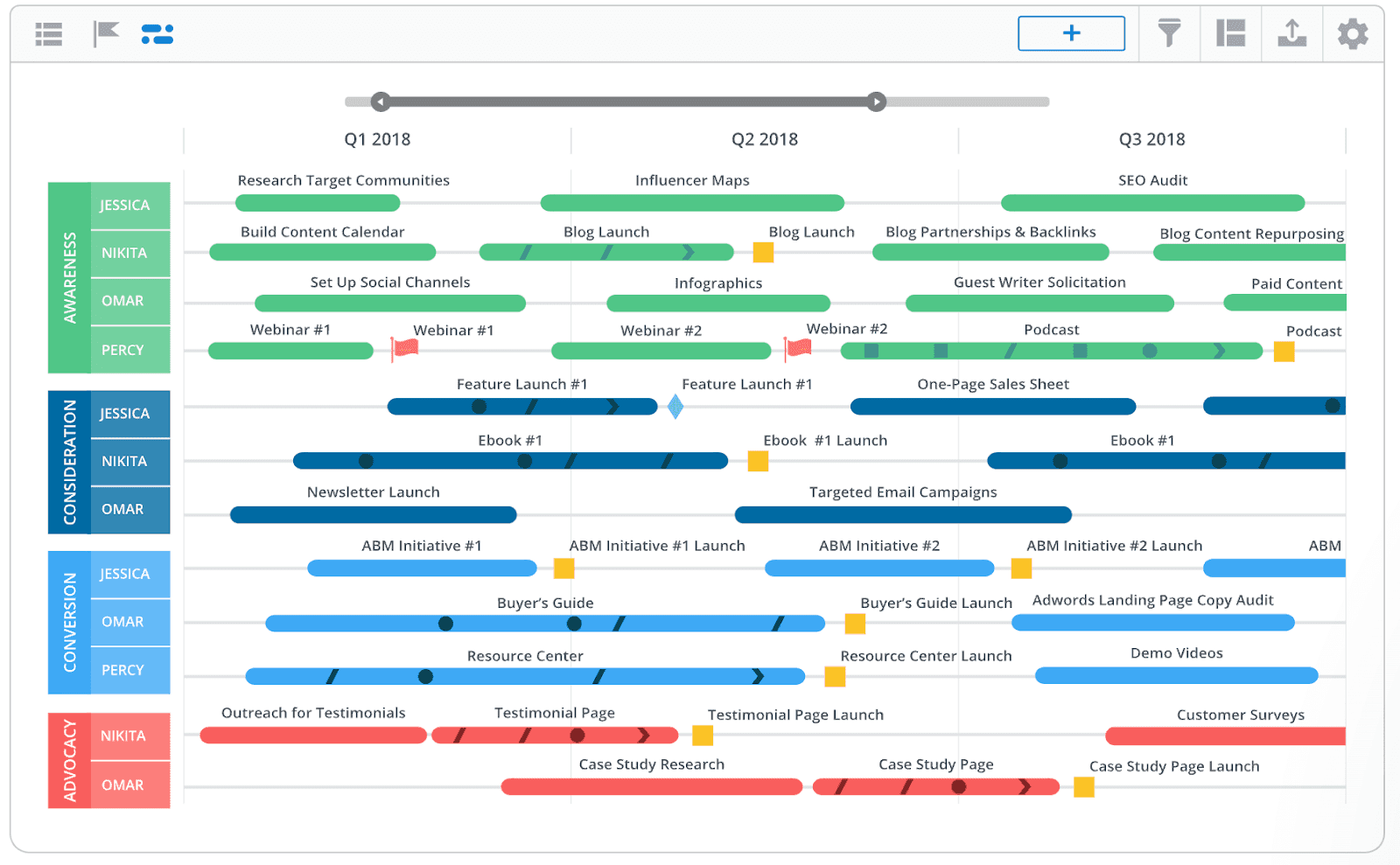Click the AWARENESS swimlane label
Screen dimensions: 1400x865
click(x=68, y=277)
